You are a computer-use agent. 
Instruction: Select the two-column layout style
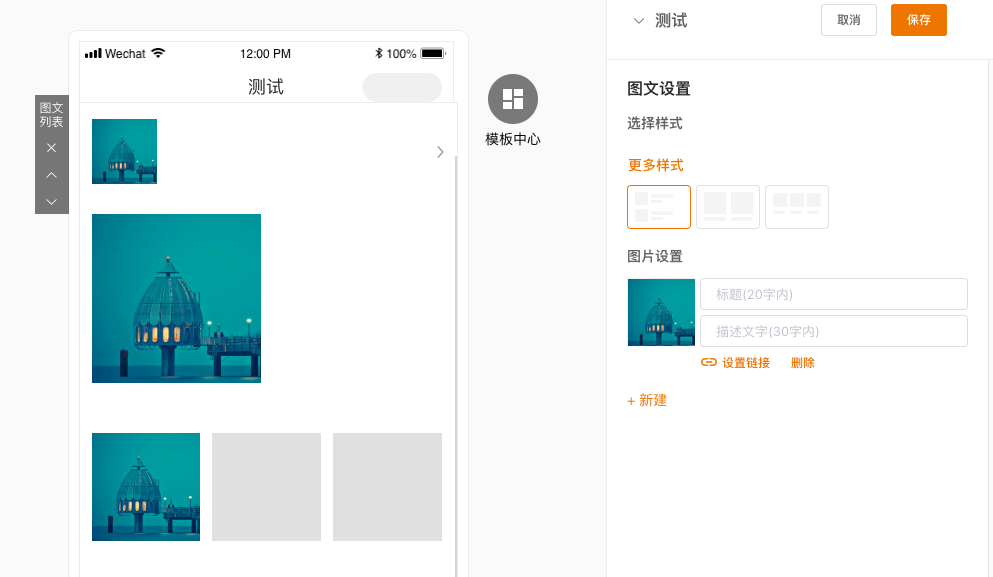coord(728,207)
